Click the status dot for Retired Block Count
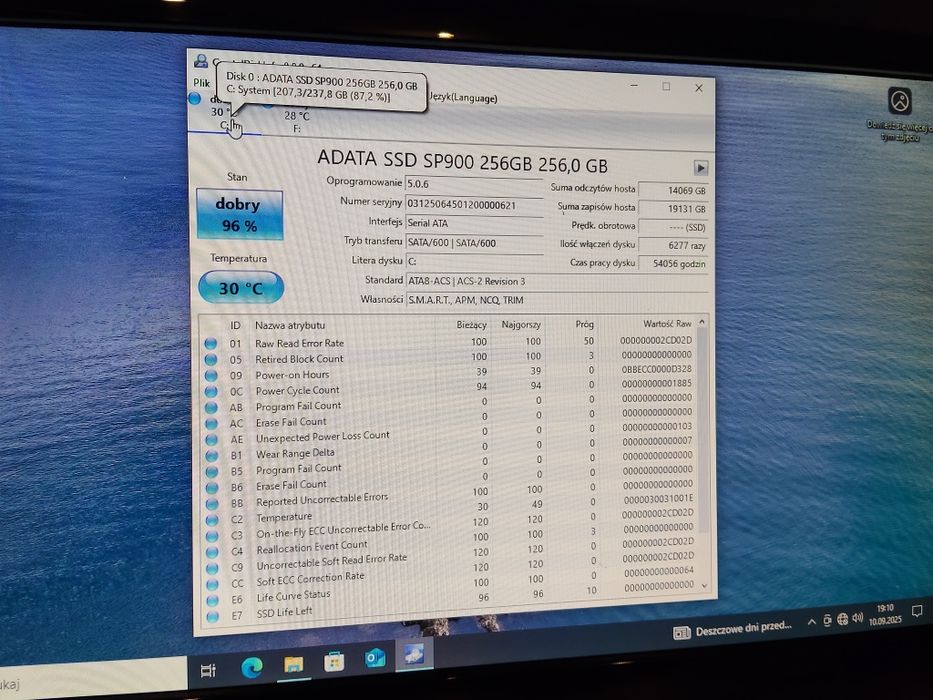 pyautogui.click(x=211, y=360)
